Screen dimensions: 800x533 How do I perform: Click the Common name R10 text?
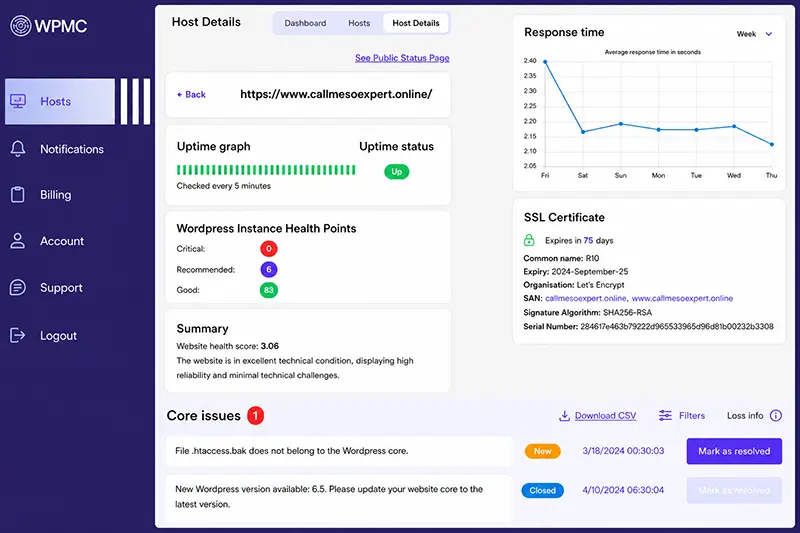tap(561, 258)
